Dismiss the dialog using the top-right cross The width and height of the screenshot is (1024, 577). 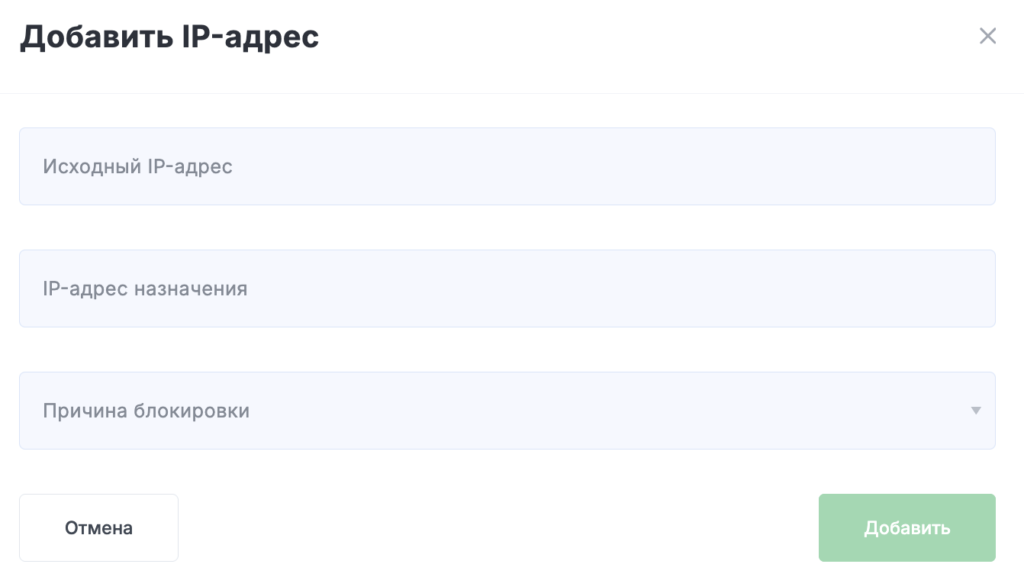[987, 37]
